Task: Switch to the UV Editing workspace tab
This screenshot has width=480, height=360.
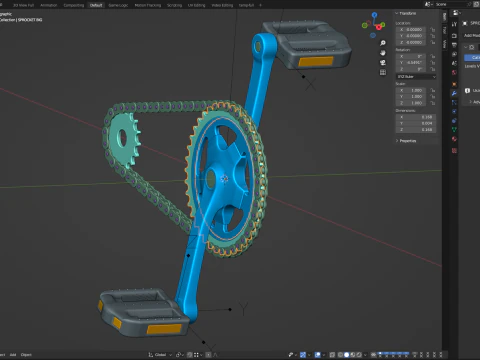Action: (x=196, y=5)
